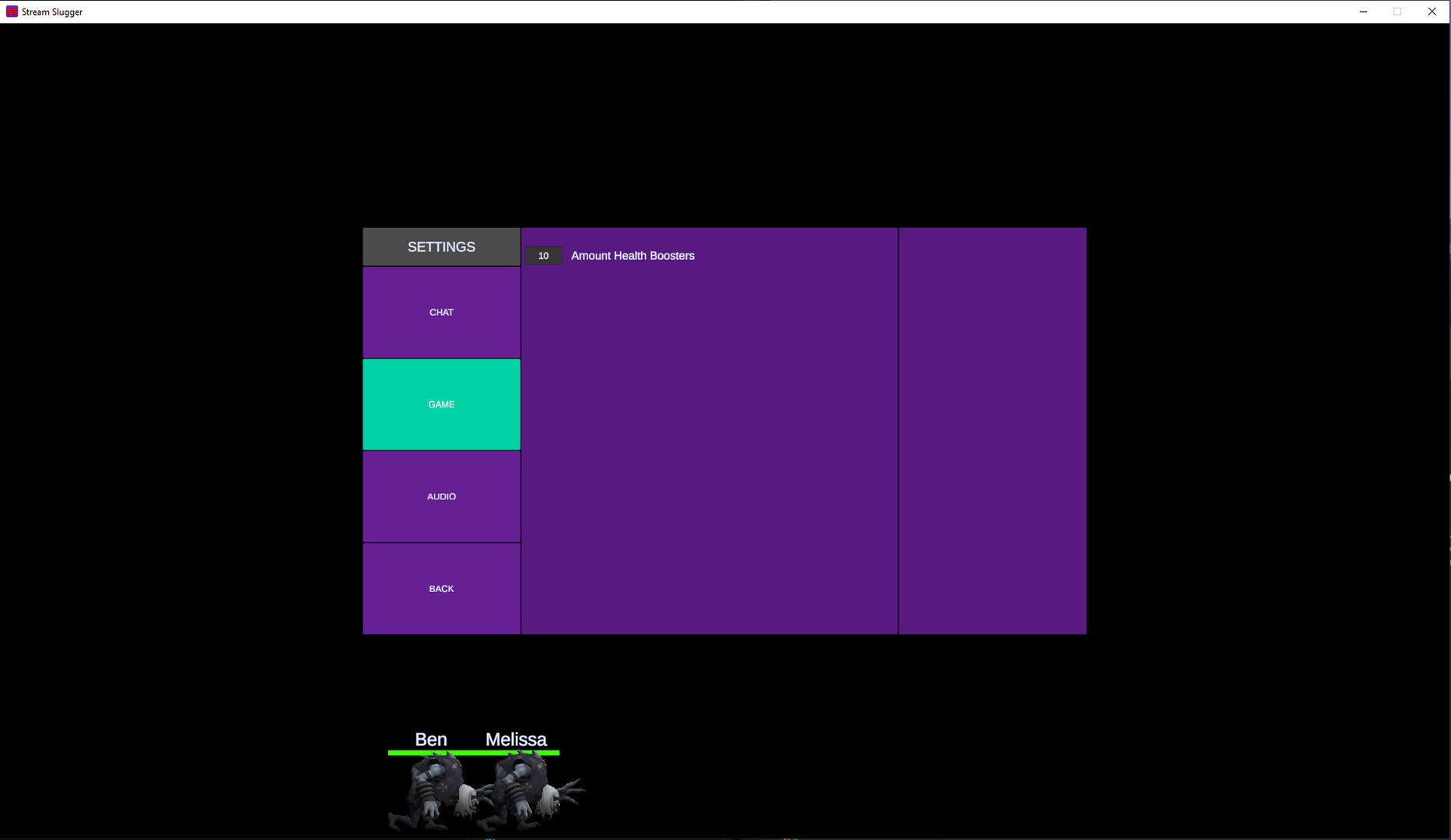Edit the Amount Health Boosters value field

point(543,256)
